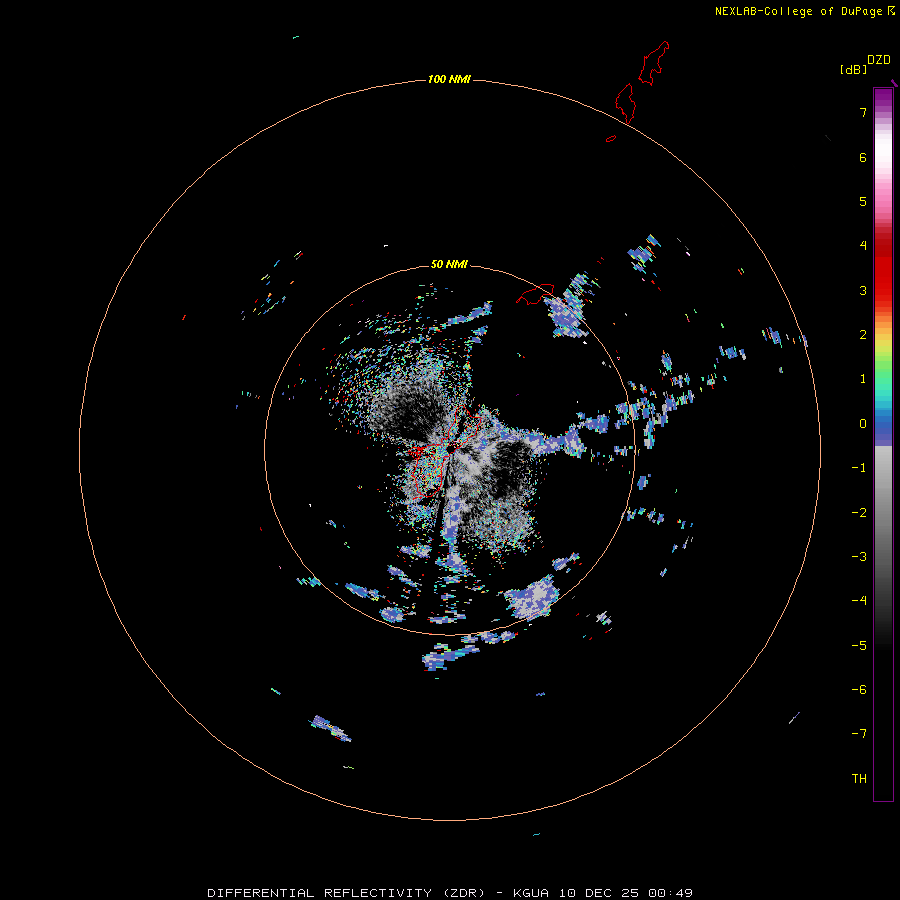Click the NEXLAB-College of DuPage credit text
The image size is (900, 900).
tap(798, 11)
